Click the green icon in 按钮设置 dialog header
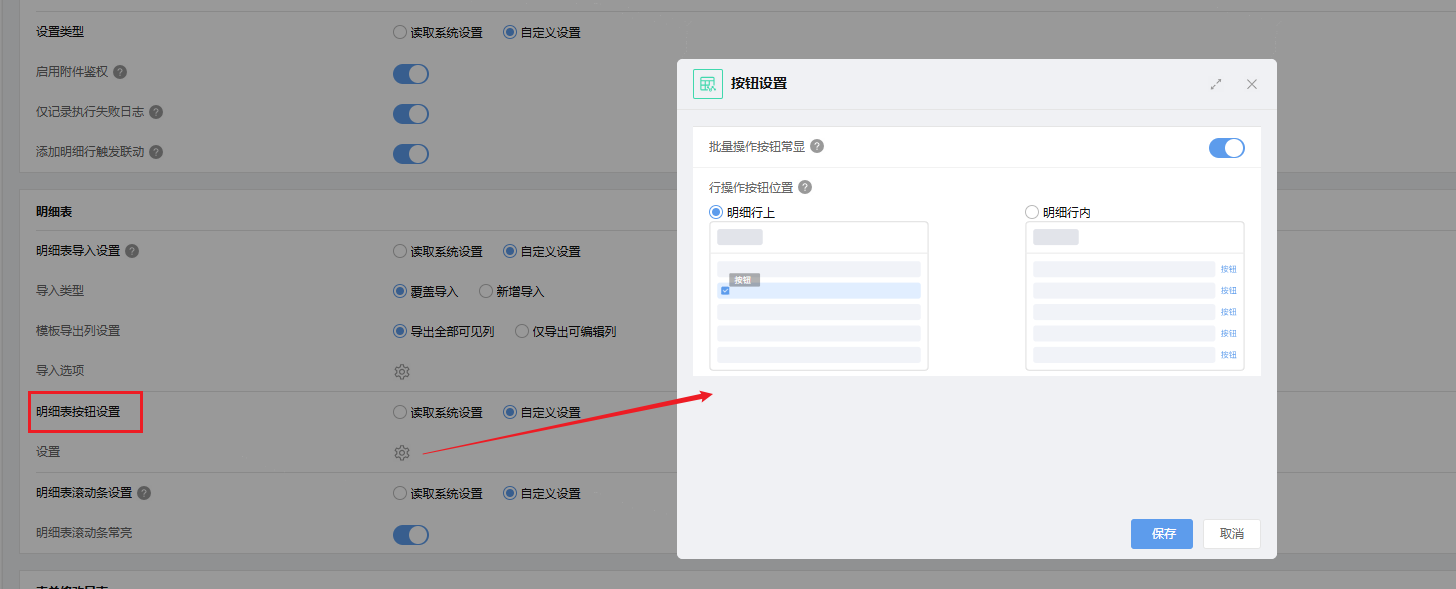 (708, 84)
